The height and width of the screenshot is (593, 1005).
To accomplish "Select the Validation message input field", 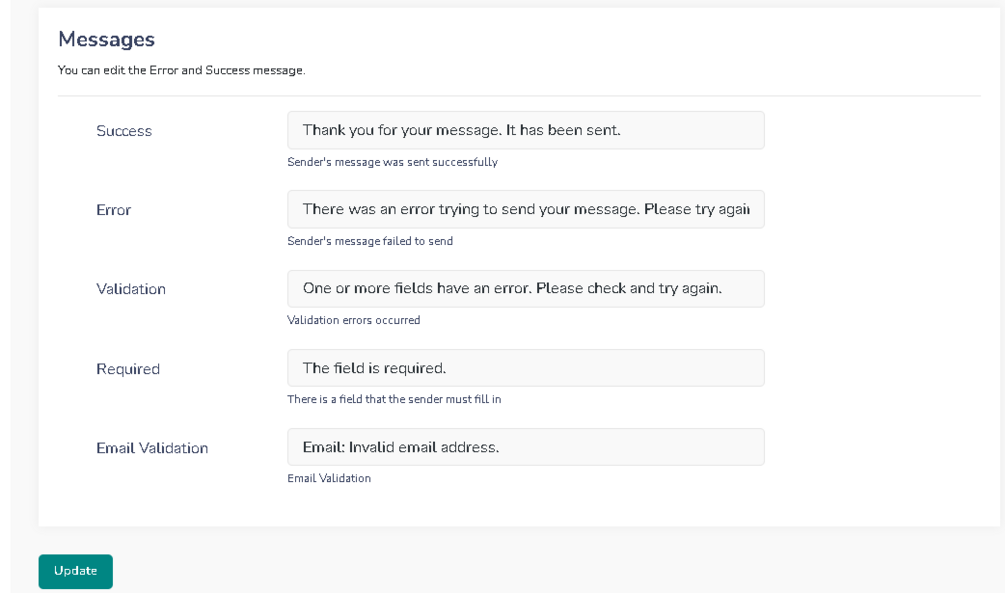I will coord(525,288).
